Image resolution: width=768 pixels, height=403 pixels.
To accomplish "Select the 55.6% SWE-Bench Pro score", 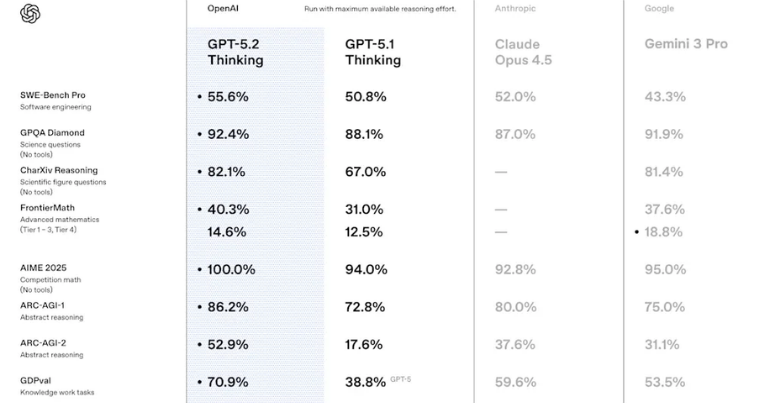I will pyautogui.click(x=228, y=97).
